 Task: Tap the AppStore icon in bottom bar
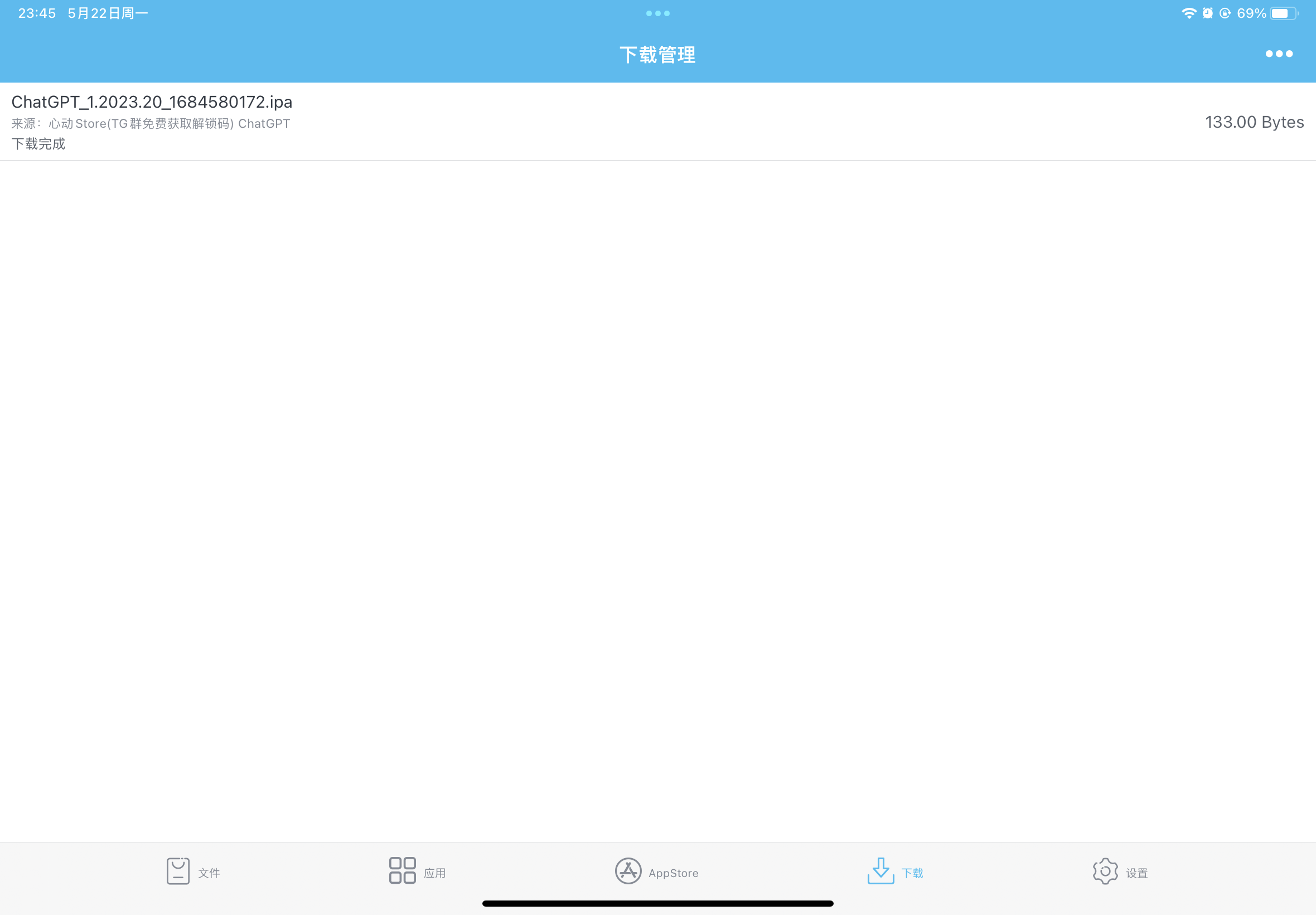tap(628, 871)
